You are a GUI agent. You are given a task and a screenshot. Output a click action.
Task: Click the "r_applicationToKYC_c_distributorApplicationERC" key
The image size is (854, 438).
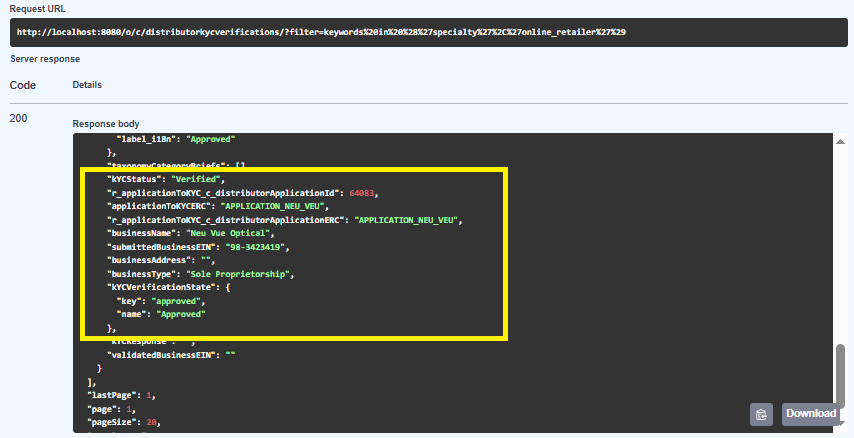[x=225, y=220]
